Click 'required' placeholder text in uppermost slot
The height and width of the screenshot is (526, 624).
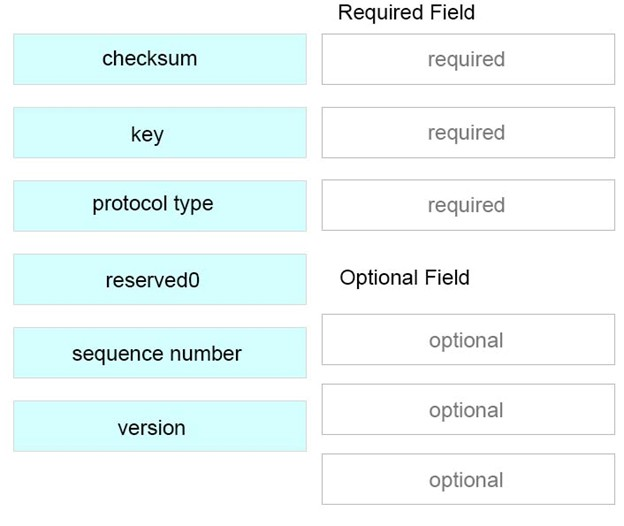point(466,60)
